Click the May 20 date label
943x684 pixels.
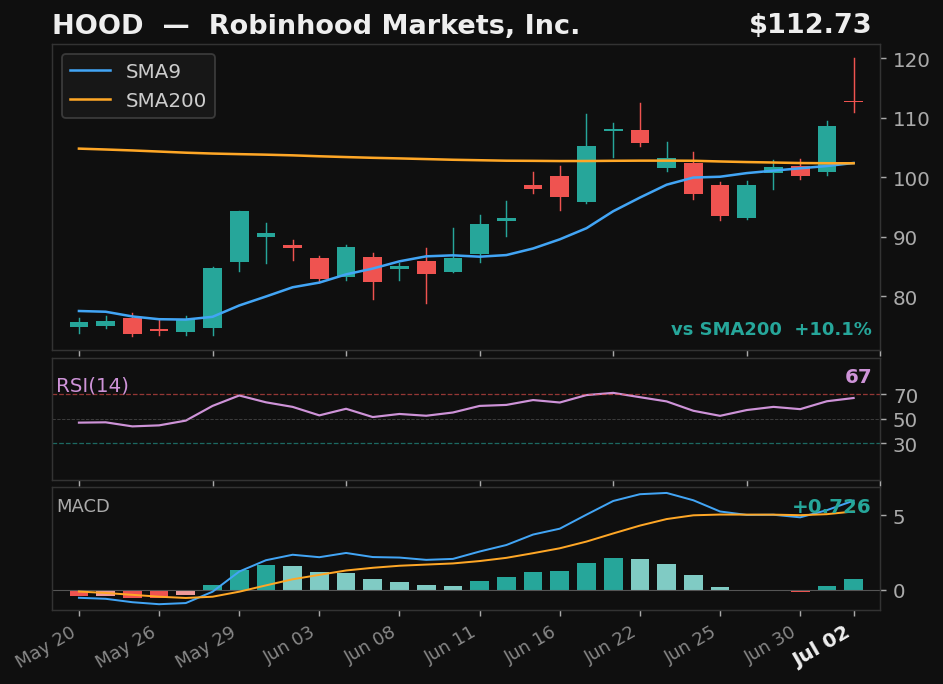46,646
